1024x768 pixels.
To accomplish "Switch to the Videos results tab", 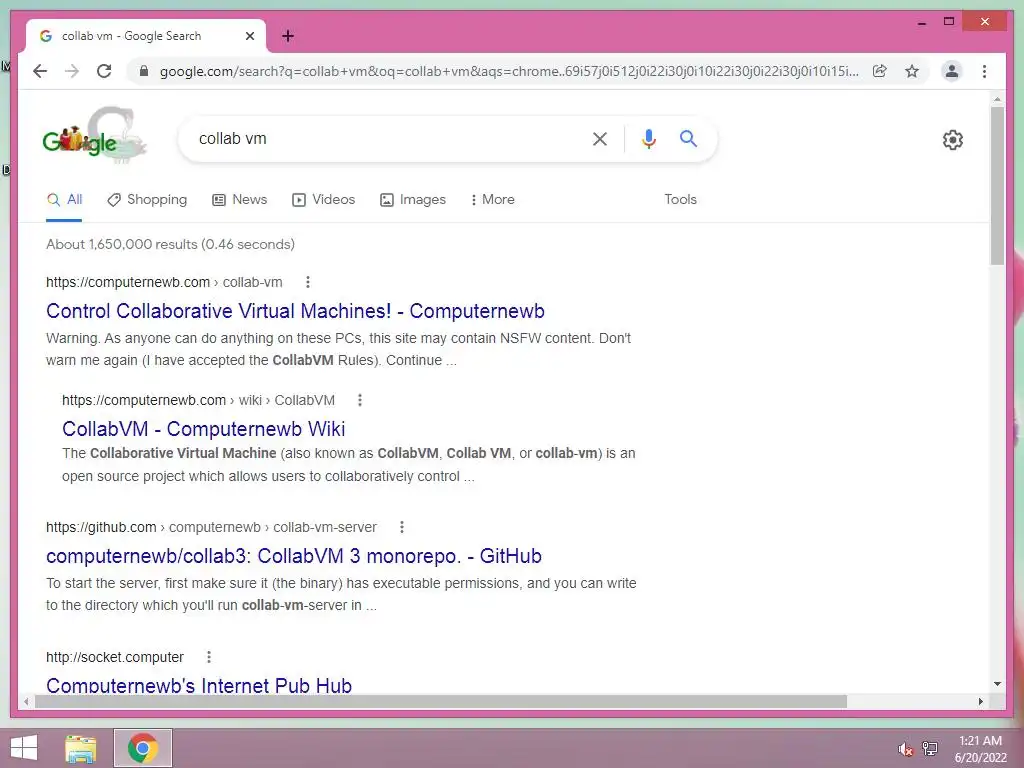I will point(323,200).
